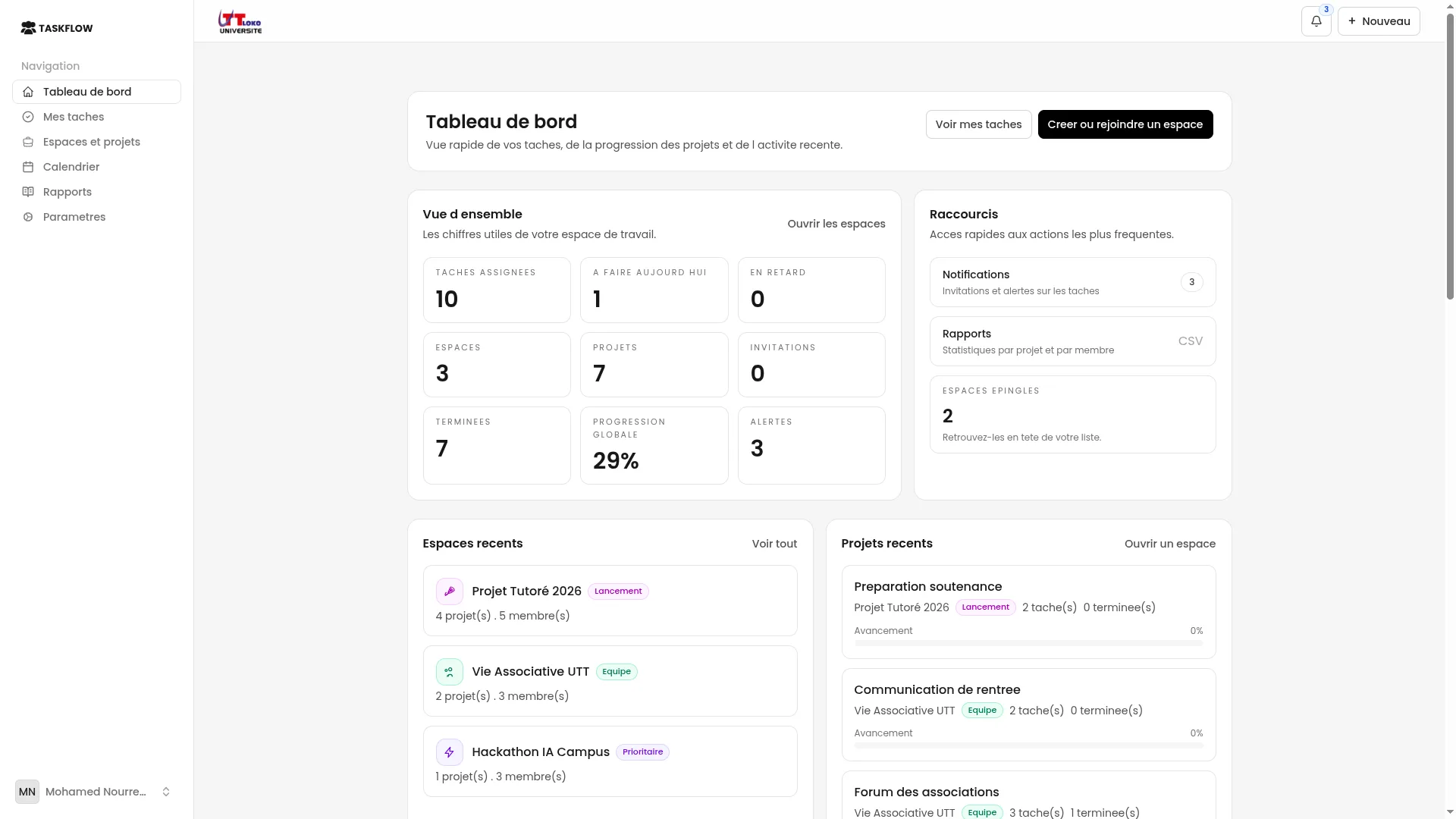Click Communication de rentree progress bar
This screenshot has height=819, width=1456.
click(x=1028, y=745)
